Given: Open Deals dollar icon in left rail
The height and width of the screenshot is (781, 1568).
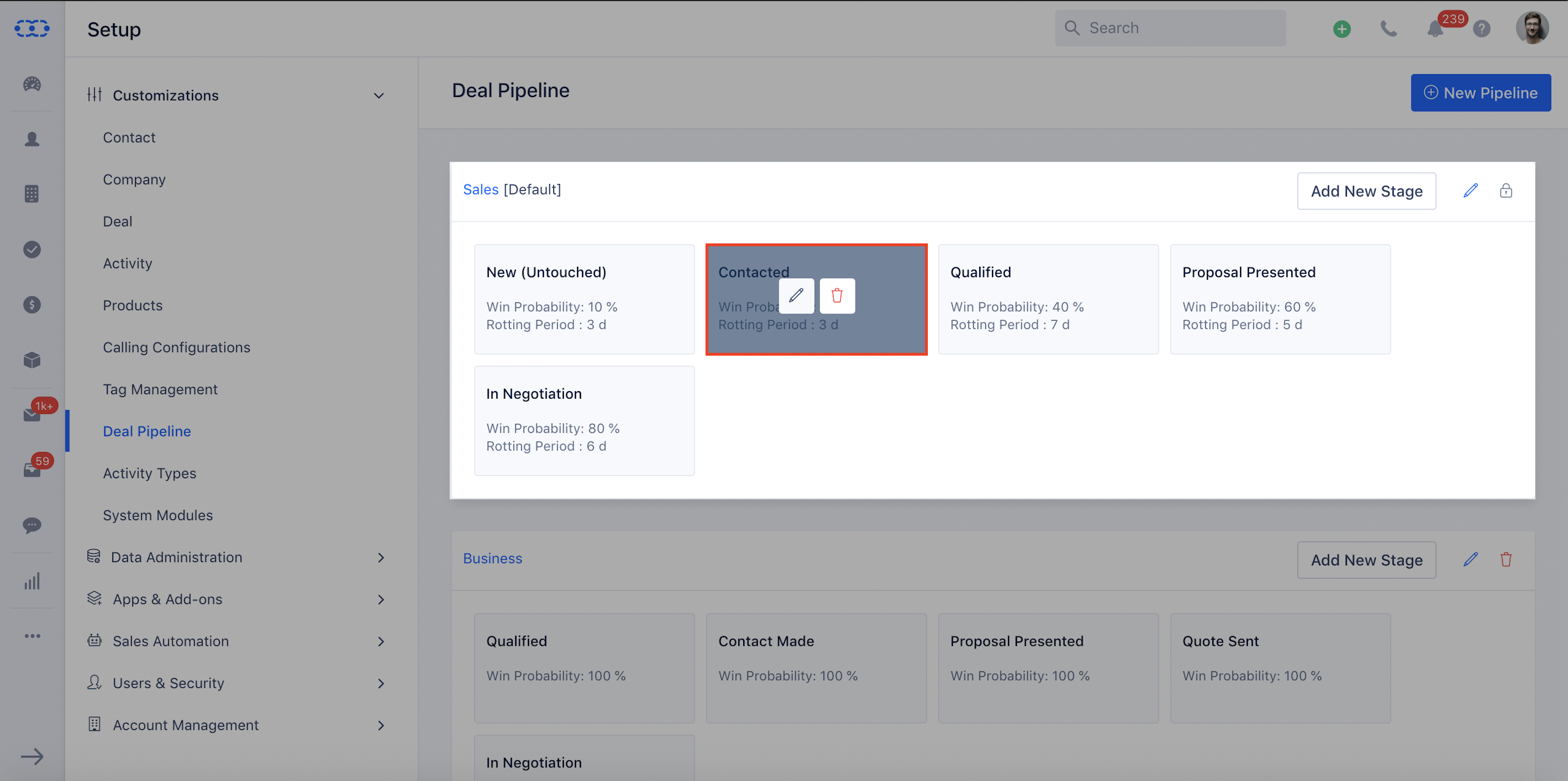Looking at the screenshot, I should [x=32, y=305].
